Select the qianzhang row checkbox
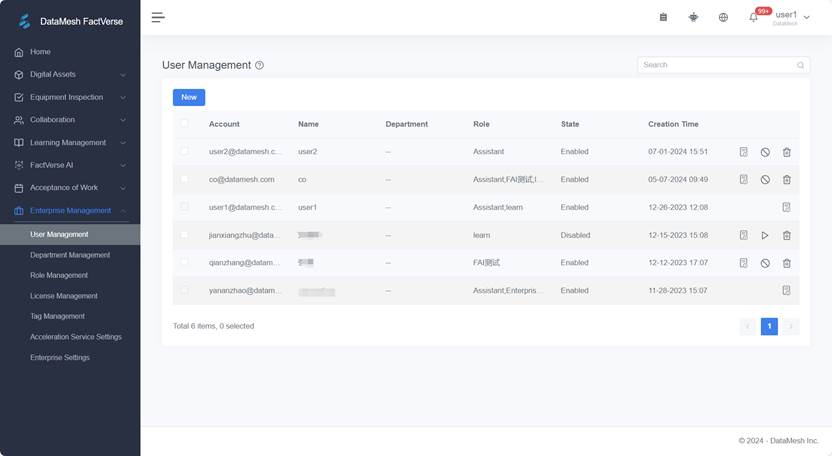 click(184, 263)
